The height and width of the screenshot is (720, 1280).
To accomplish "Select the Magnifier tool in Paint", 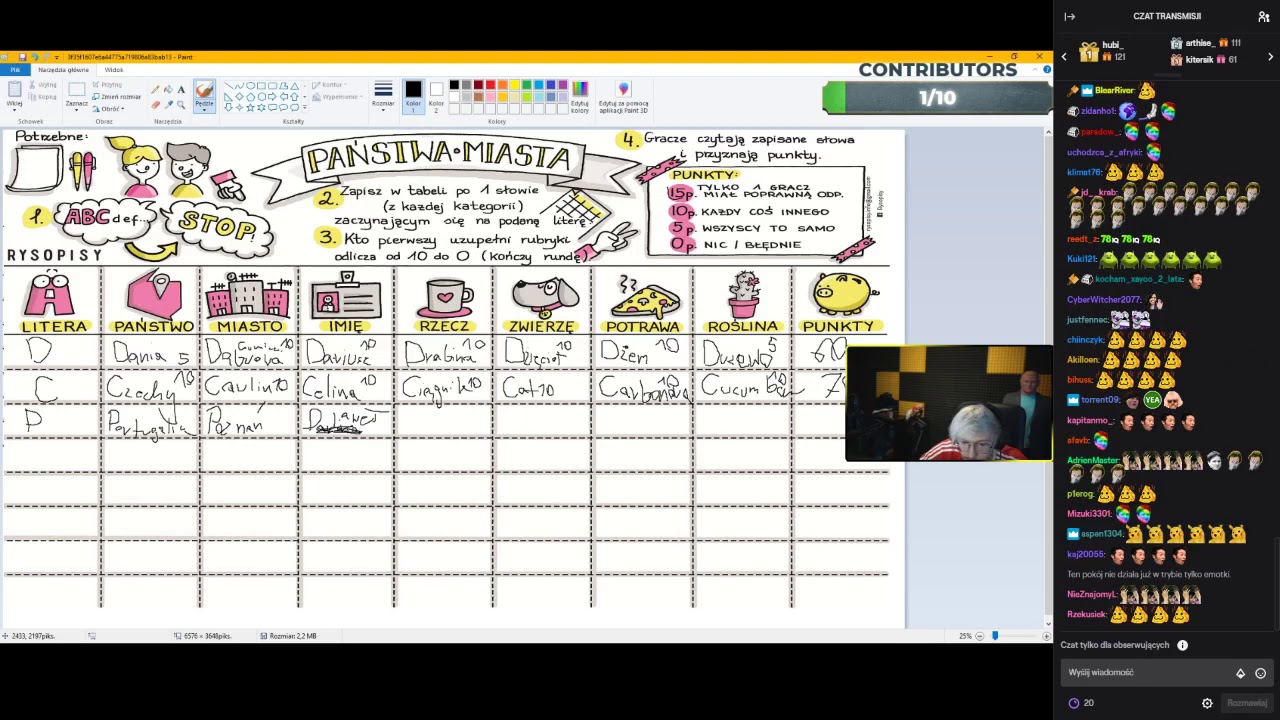I will click(181, 104).
